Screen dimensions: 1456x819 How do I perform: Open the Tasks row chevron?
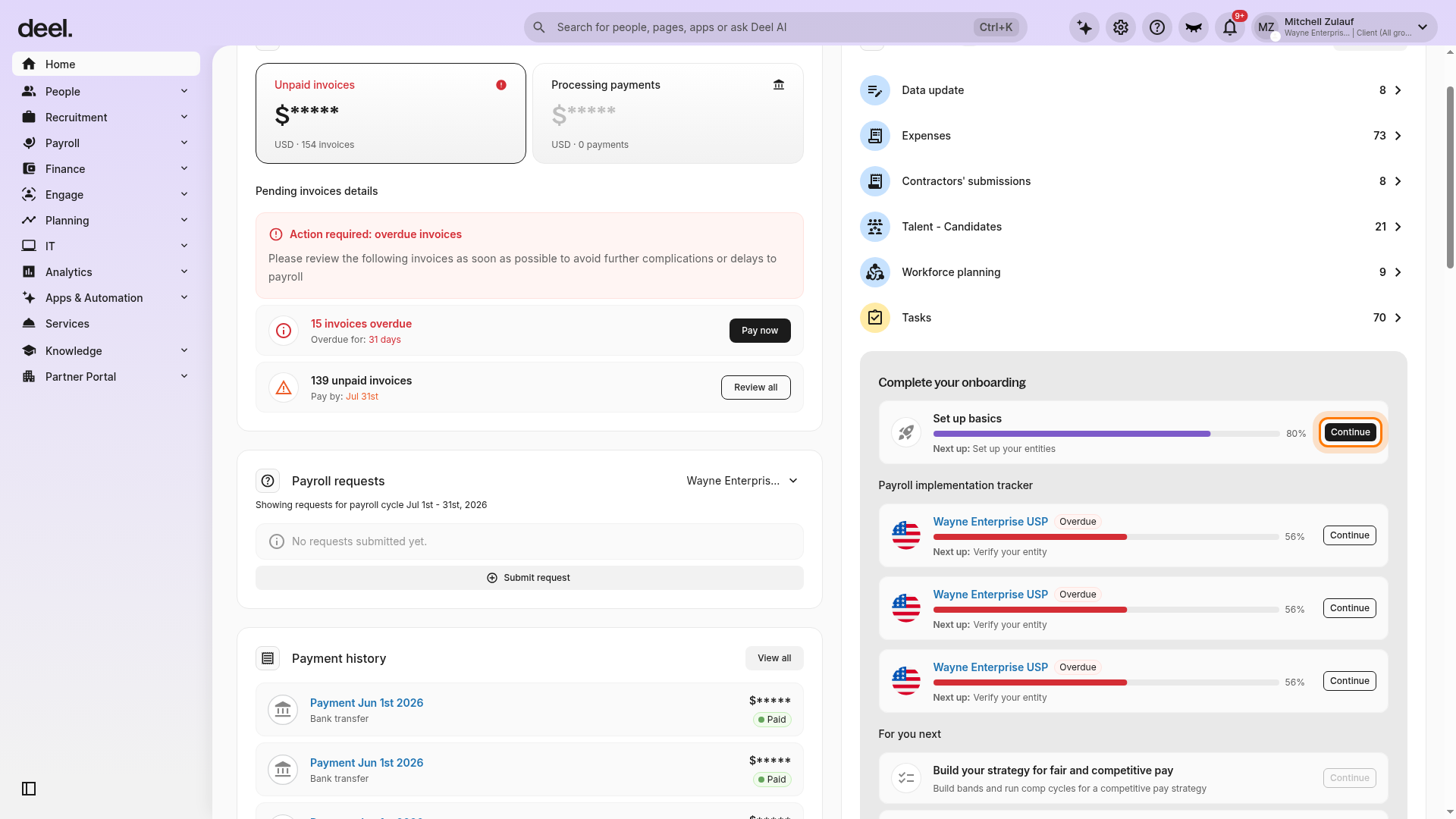point(1398,318)
